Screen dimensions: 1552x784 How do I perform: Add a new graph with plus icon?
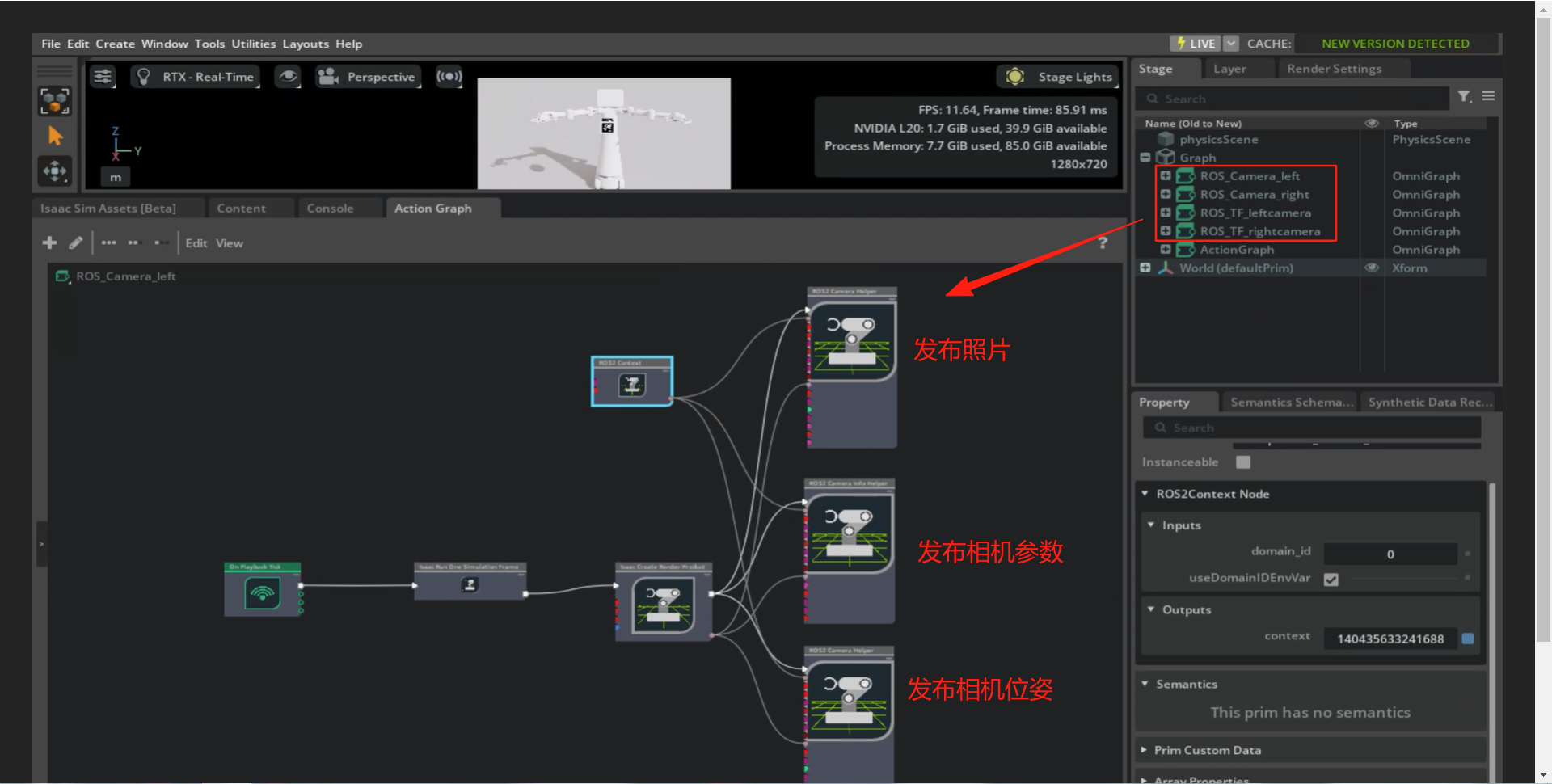point(49,242)
